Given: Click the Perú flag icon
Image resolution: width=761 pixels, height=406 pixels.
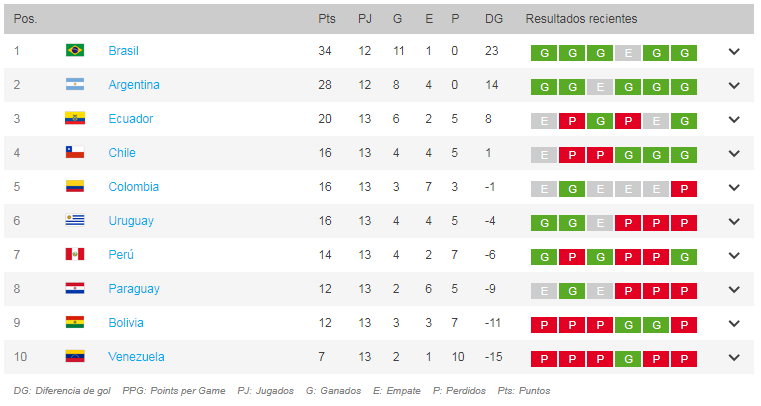Looking at the screenshot, I should (74, 255).
